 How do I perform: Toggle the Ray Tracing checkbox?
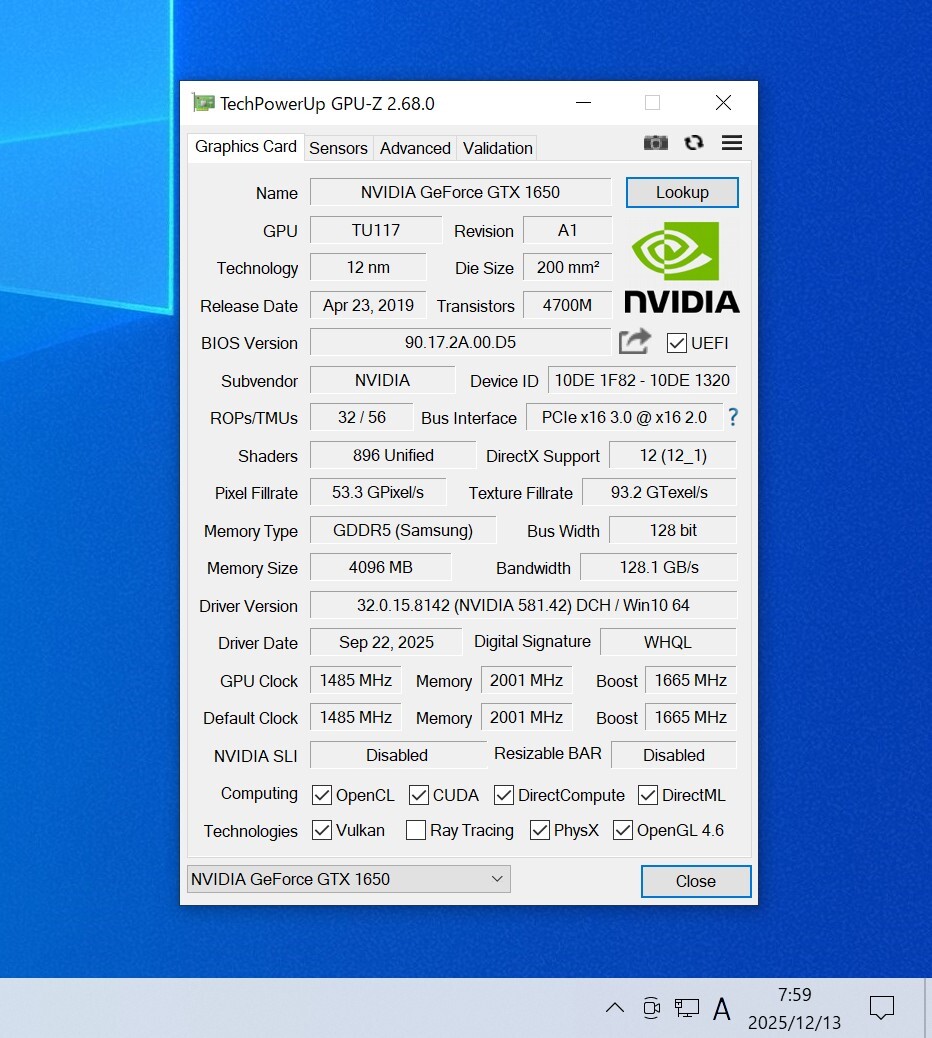pyautogui.click(x=416, y=830)
